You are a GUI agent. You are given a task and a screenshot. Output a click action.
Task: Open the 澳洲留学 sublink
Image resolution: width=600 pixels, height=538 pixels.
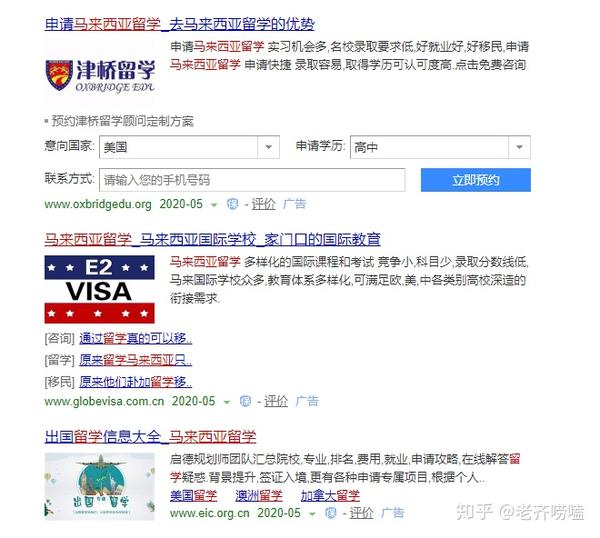tap(259, 496)
